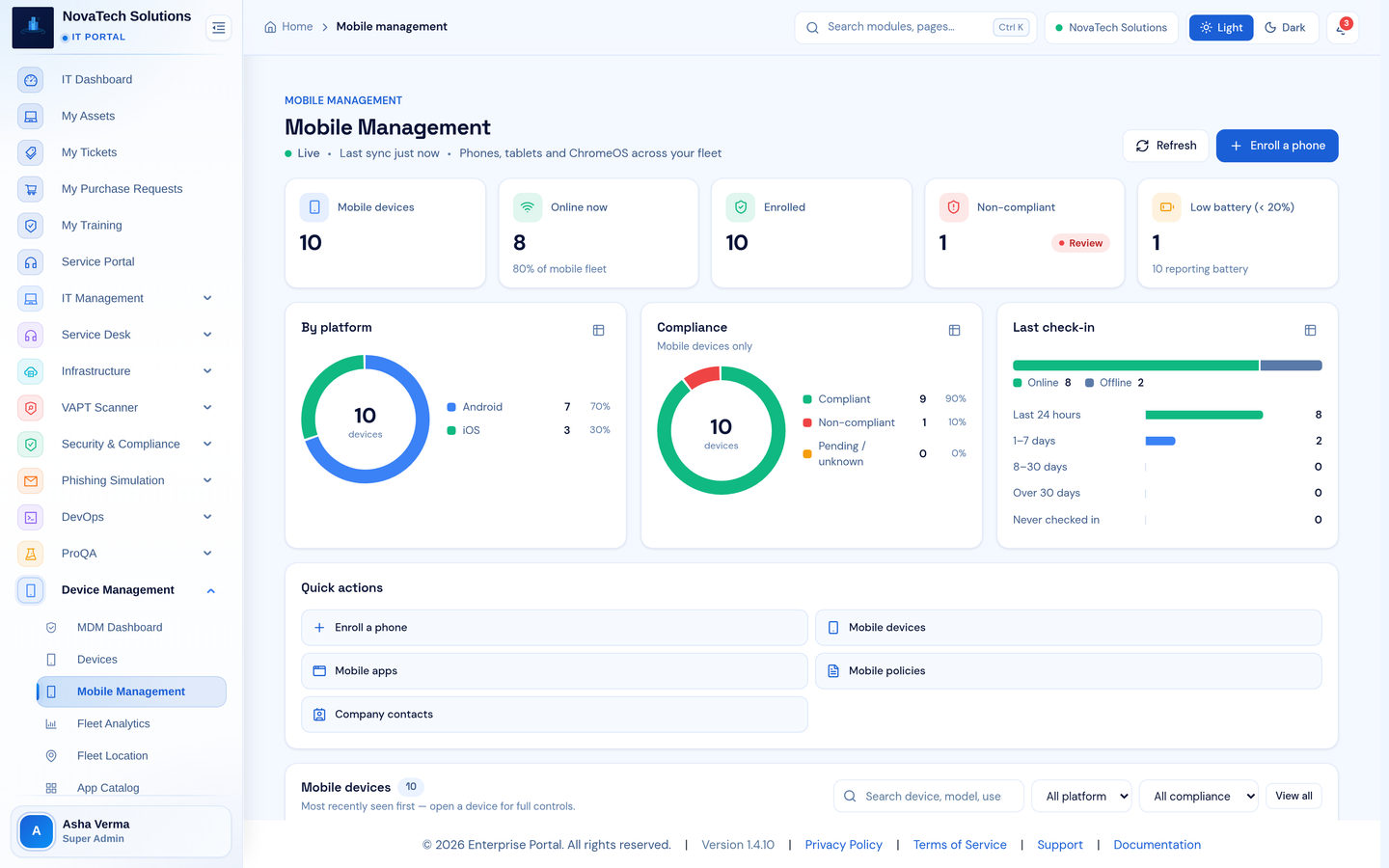Image resolution: width=1389 pixels, height=868 pixels.
Task: Switch to Dark theme
Action: (x=1285, y=28)
